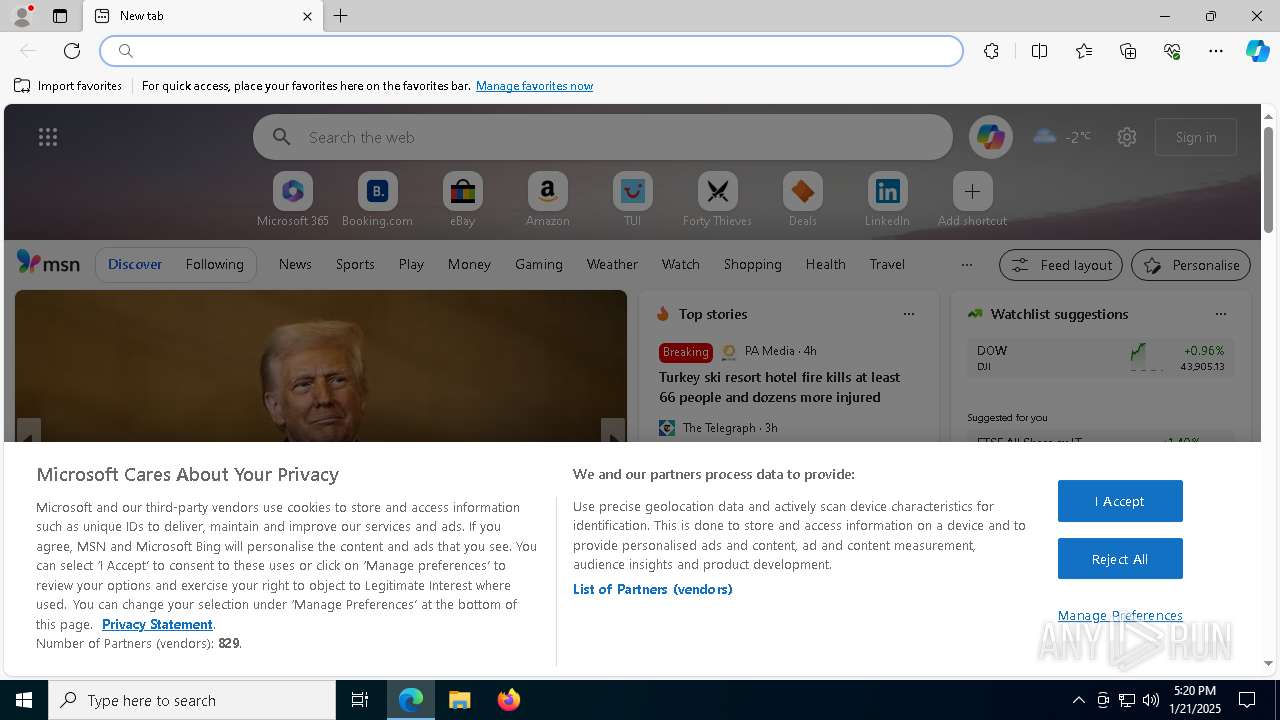This screenshot has width=1280, height=720.
Task: Open Browser essentials heart icon
Action: [x=1172, y=51]
